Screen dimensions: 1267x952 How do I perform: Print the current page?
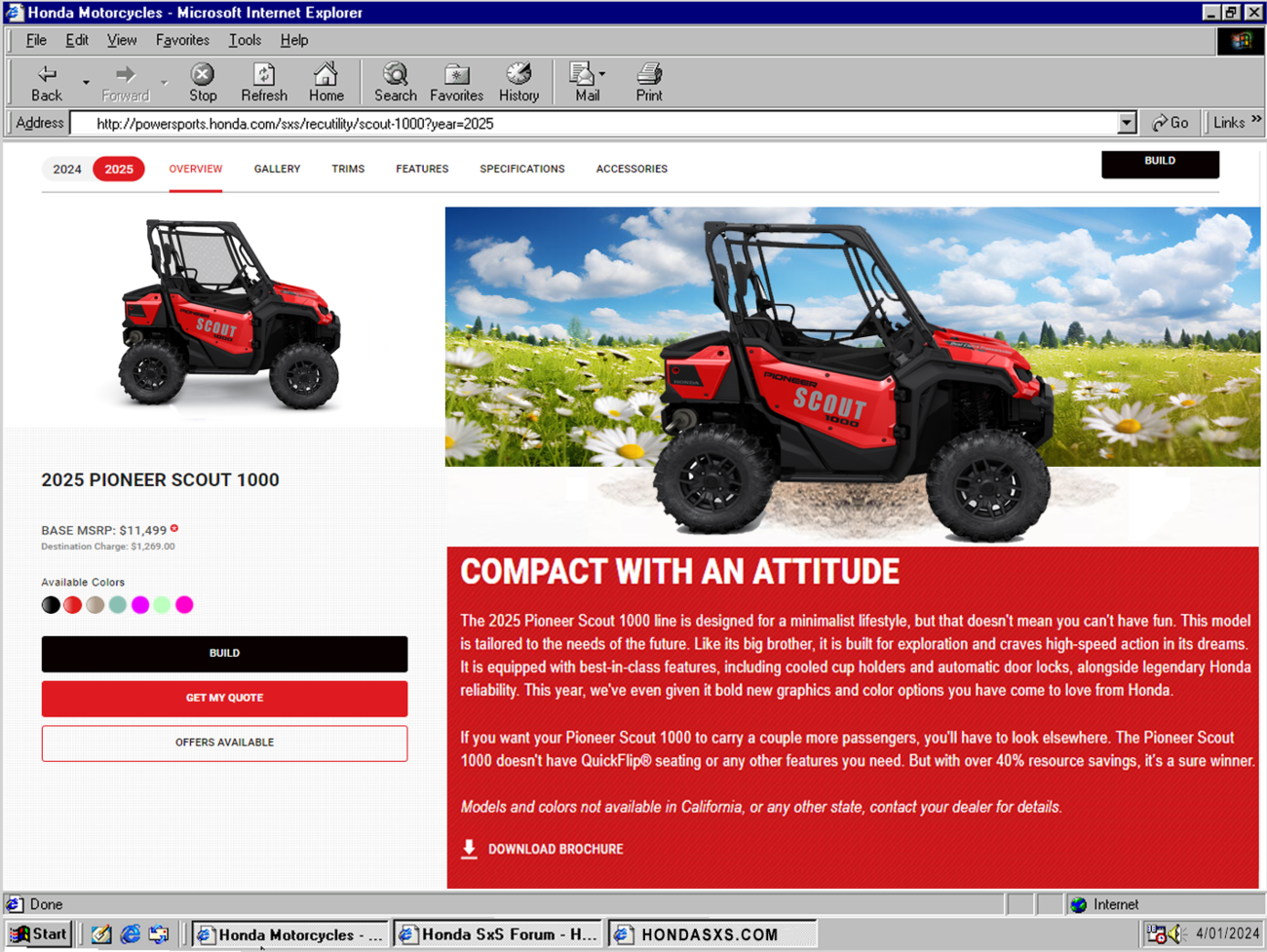(649, 74)
